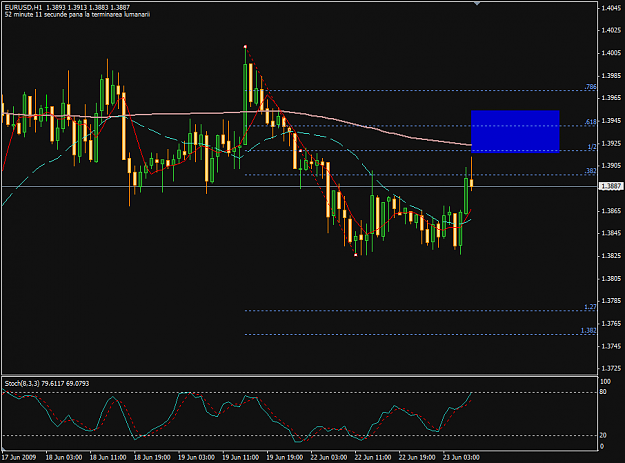The image size is (625, 463).
Task: Click the 1.382 Fibonacci extension label
Action: tap(588, 330)
